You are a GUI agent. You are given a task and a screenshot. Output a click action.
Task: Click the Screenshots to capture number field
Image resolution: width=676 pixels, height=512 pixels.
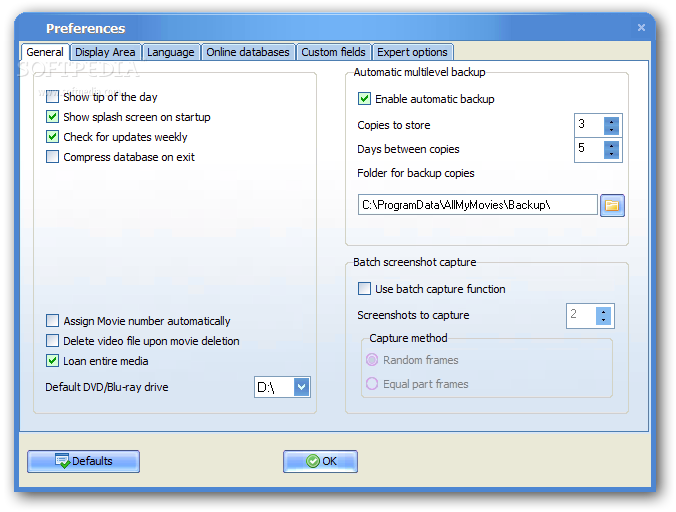click(581, 315)
